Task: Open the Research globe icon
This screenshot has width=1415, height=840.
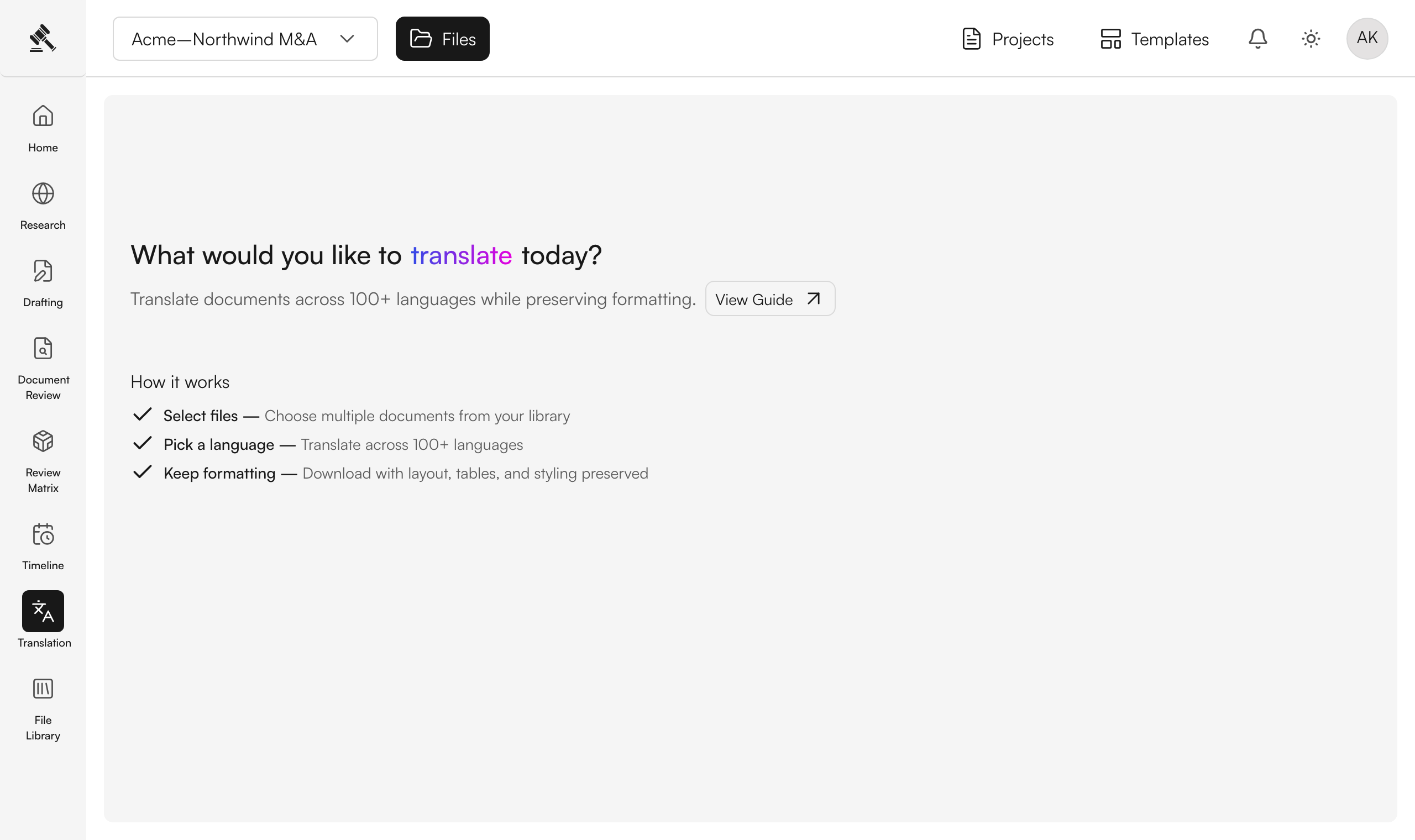Action: 43,193
